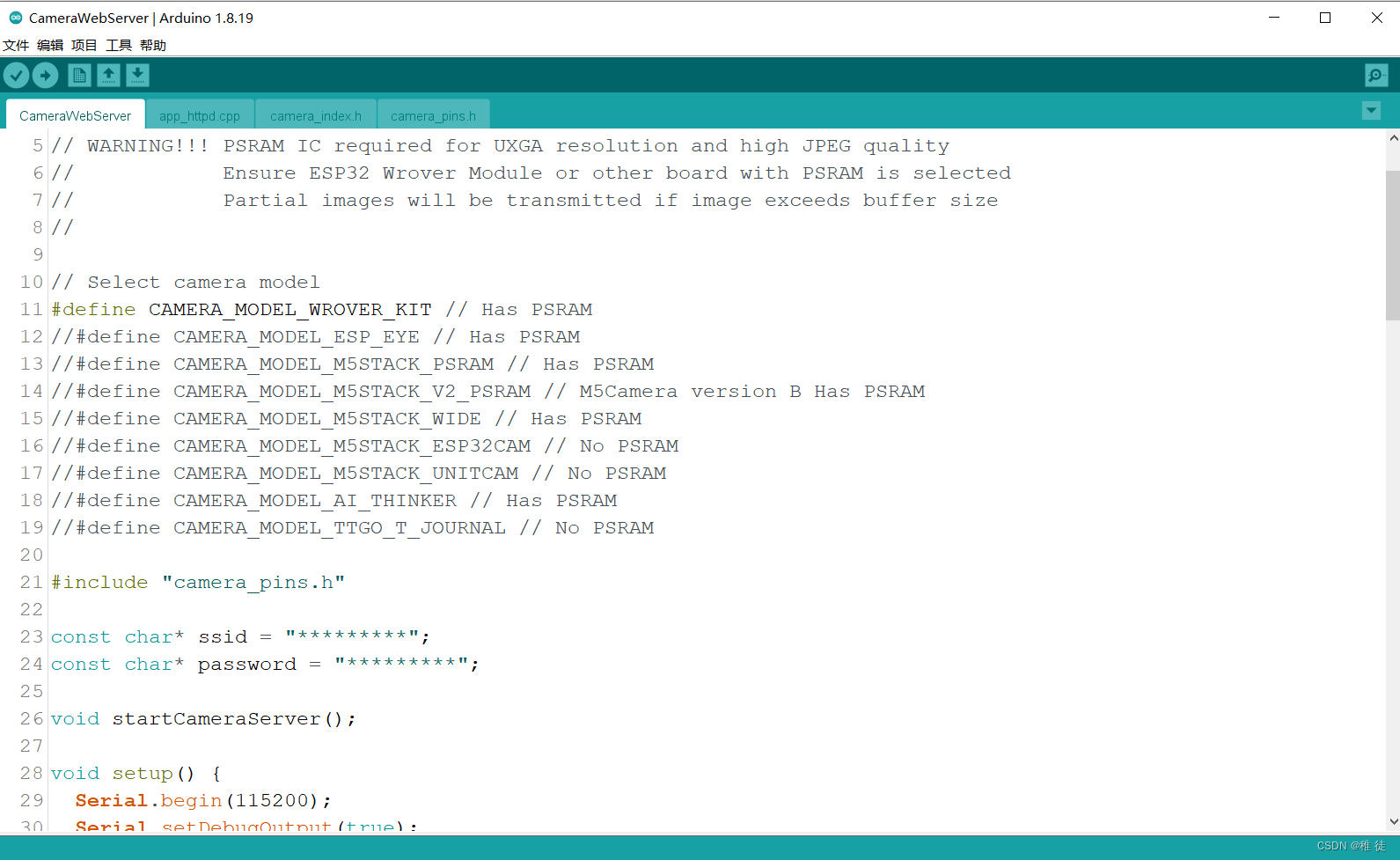Click CAMERA_MODEL_M5STACK_V2_PSRAM on line 14
Viewport: 1400px width, 860px height.
pos(352,392)
